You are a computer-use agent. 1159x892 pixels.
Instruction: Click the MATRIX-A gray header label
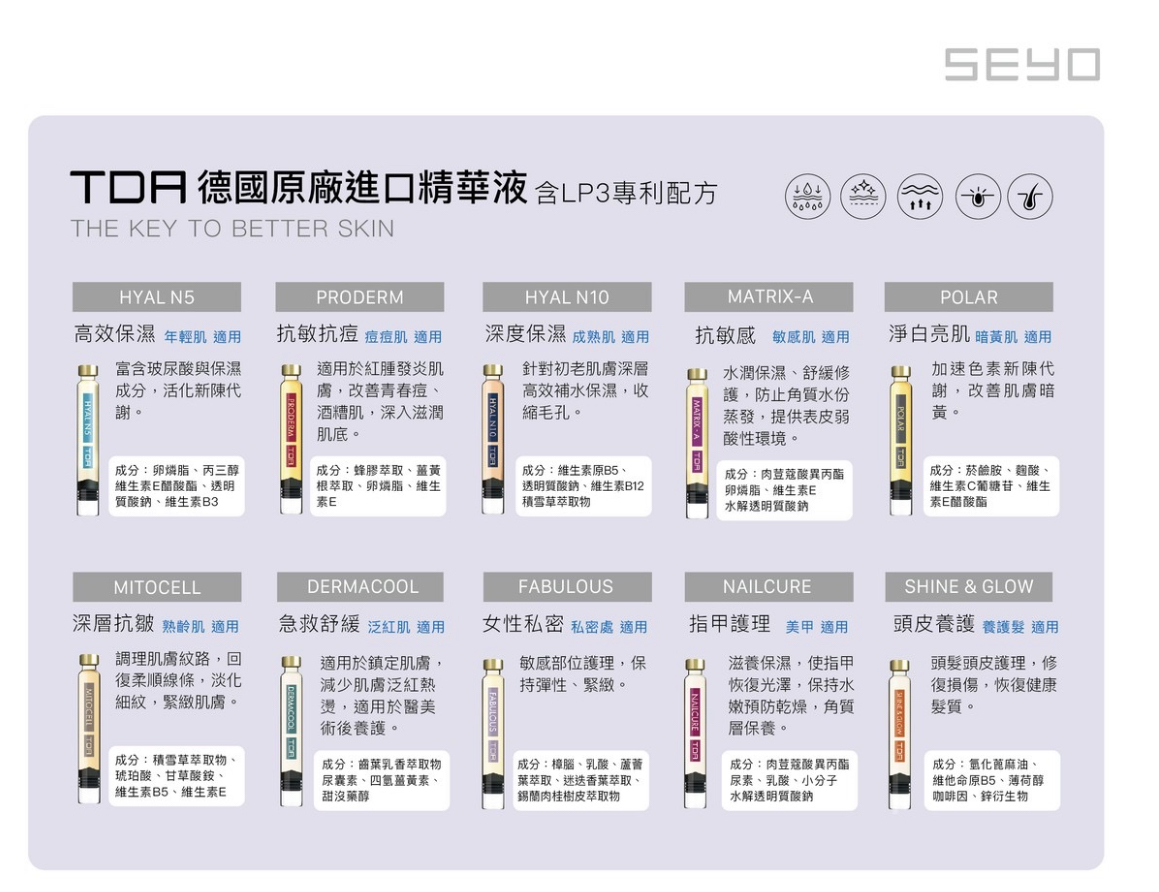pyautogui.click(x=769, y=297)
